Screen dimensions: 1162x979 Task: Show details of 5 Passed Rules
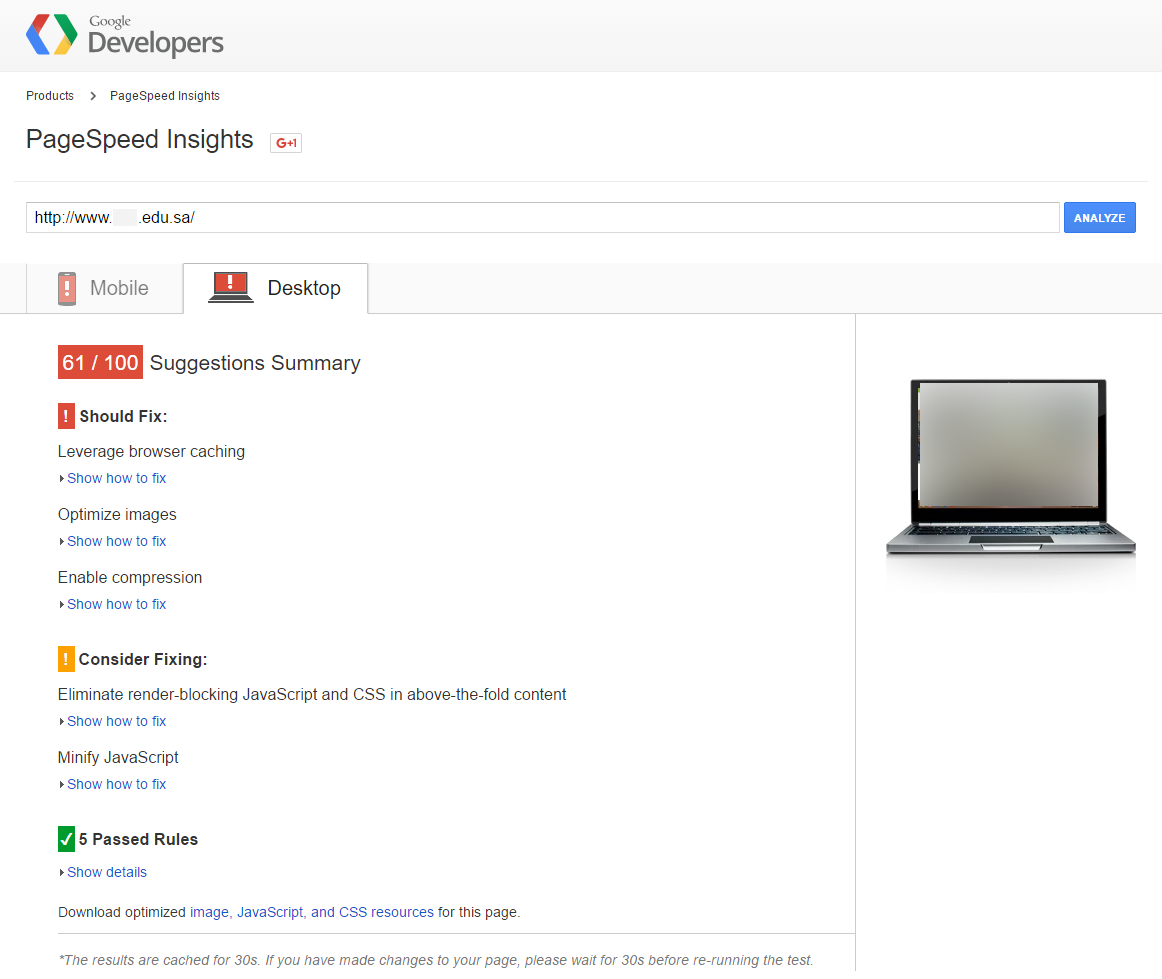106,872
